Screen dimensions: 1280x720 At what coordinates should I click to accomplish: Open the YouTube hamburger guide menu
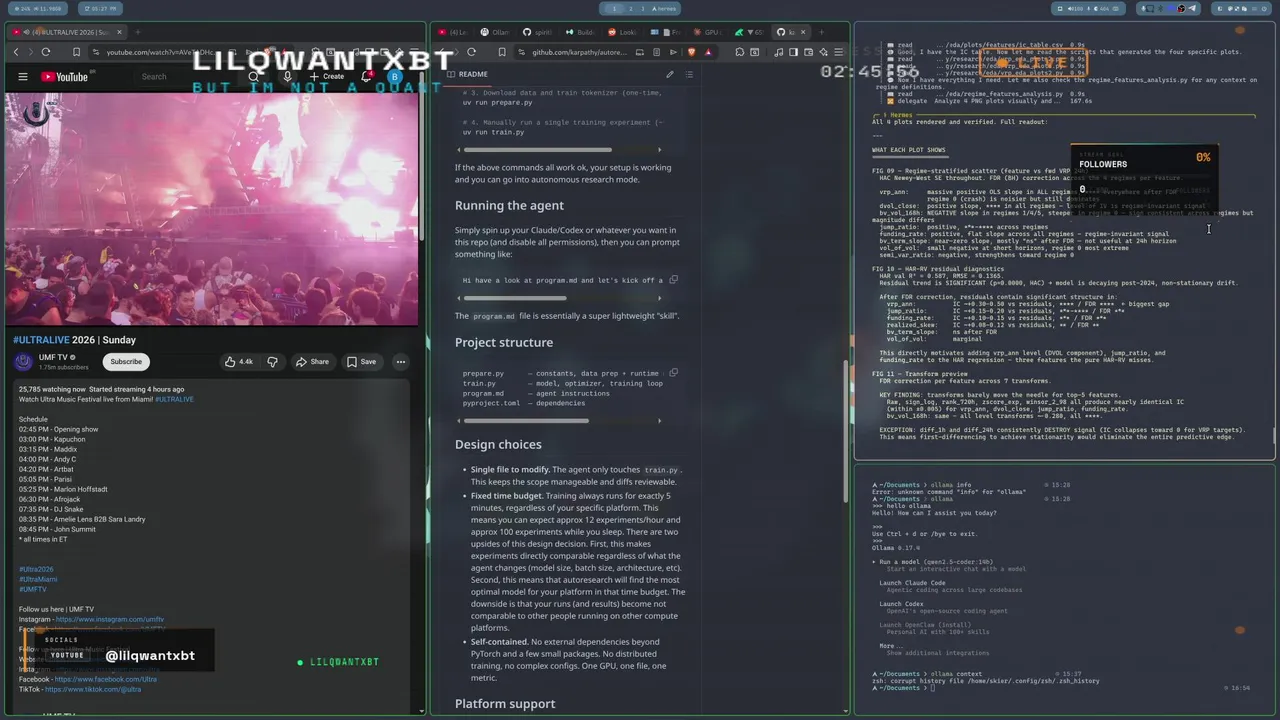pyautogui.click(x=22, y=77)
